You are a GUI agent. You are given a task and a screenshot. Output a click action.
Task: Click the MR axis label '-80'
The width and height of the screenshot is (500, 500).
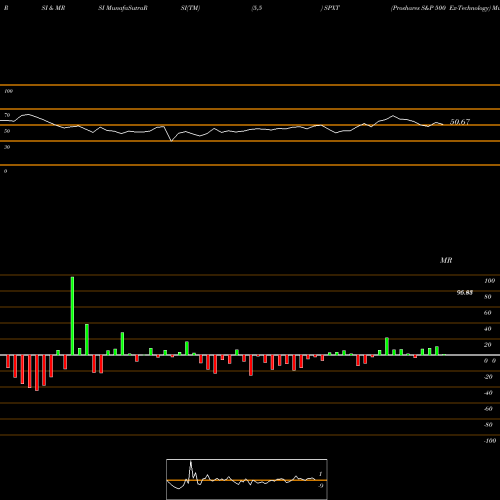tap(488, 425)
